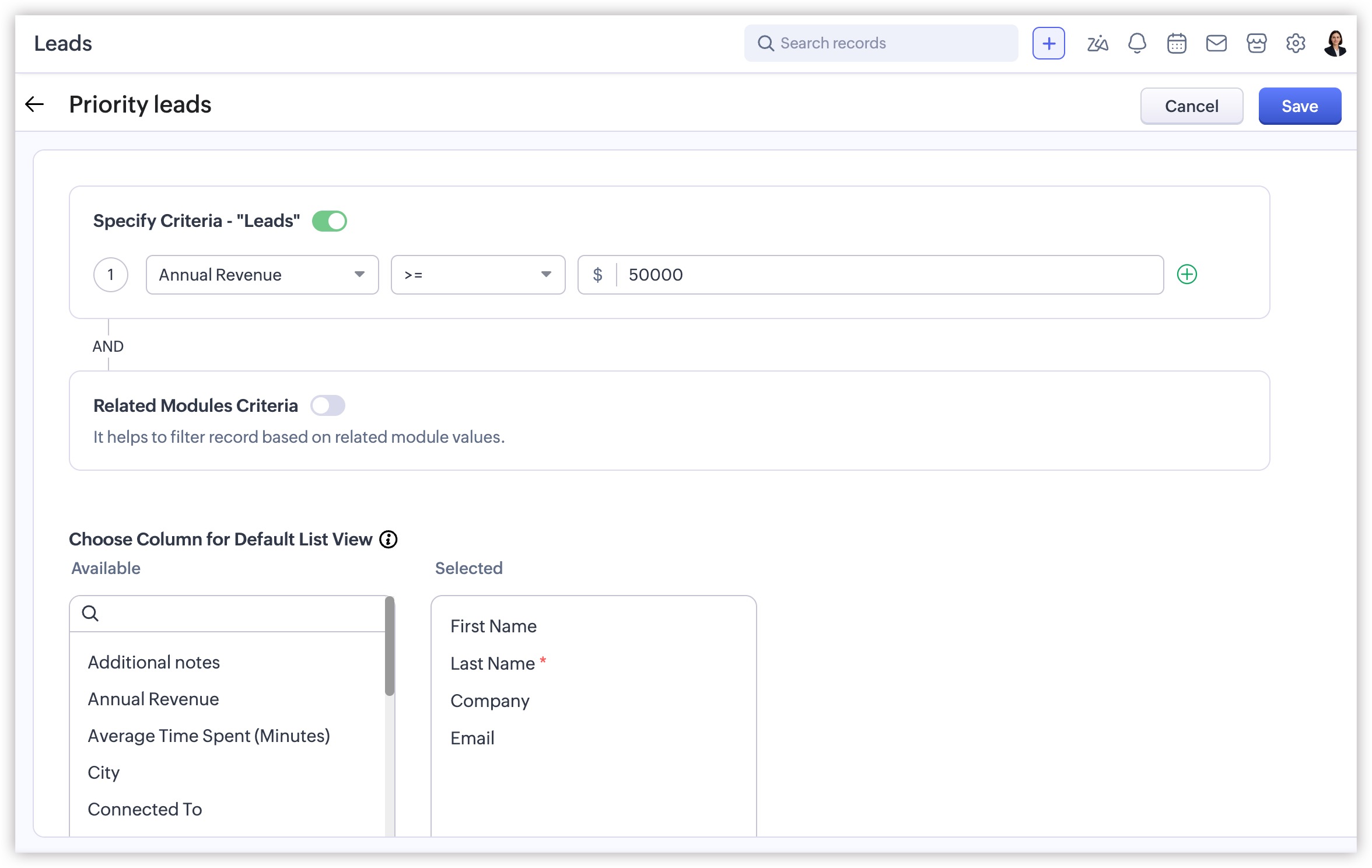This screenshot has height=868, width=1372.
Task: Open the >= operator dropdown
Action: click(478, 275)
